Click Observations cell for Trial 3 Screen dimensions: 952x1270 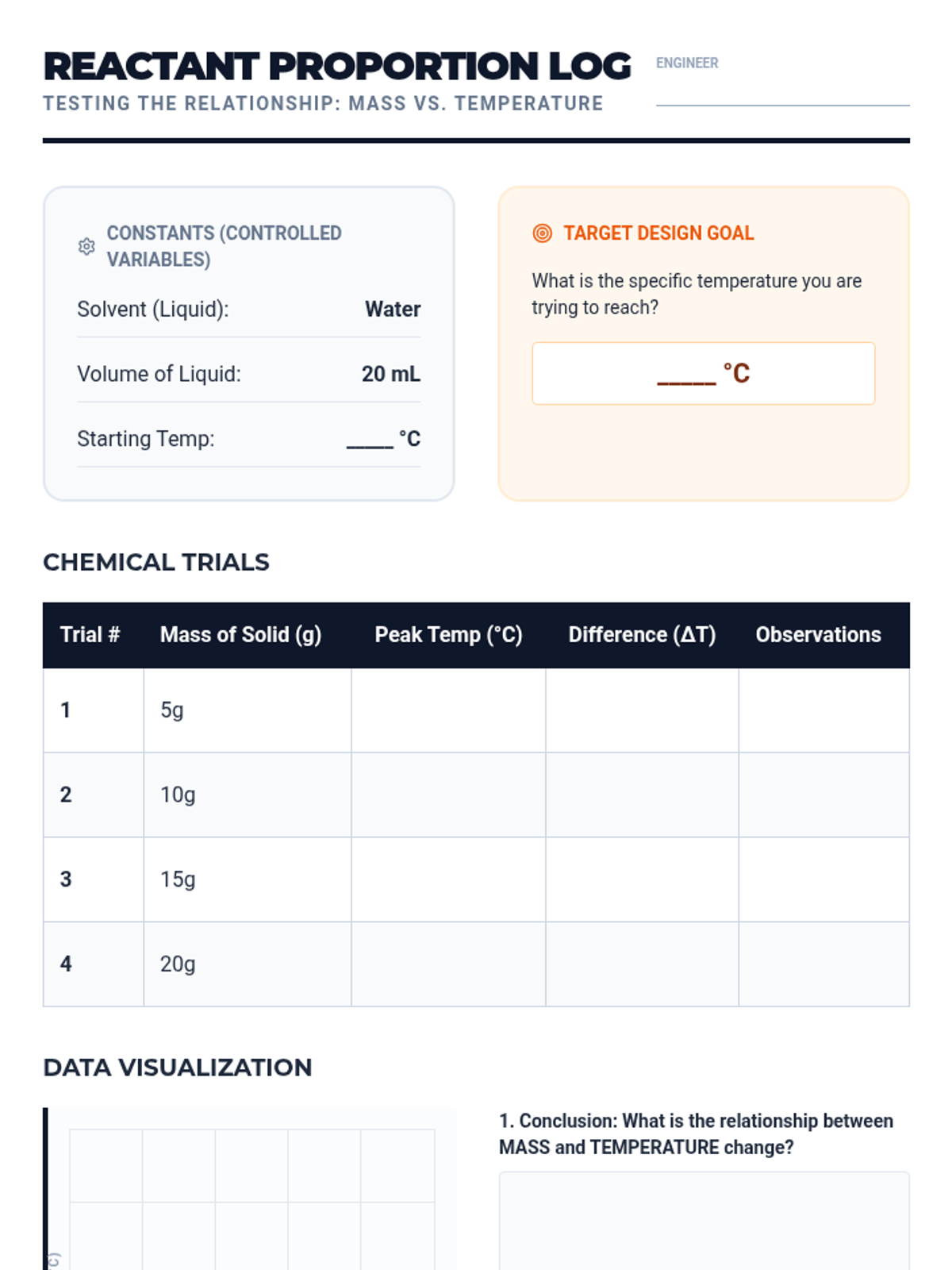coord(823,879)
